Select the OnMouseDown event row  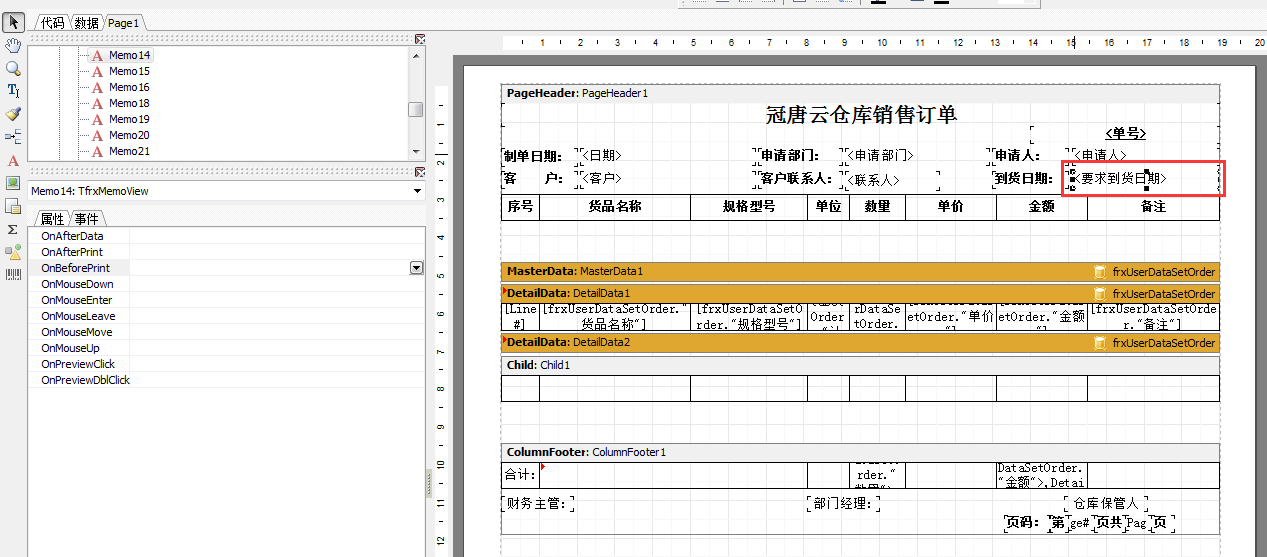[227, 284]
